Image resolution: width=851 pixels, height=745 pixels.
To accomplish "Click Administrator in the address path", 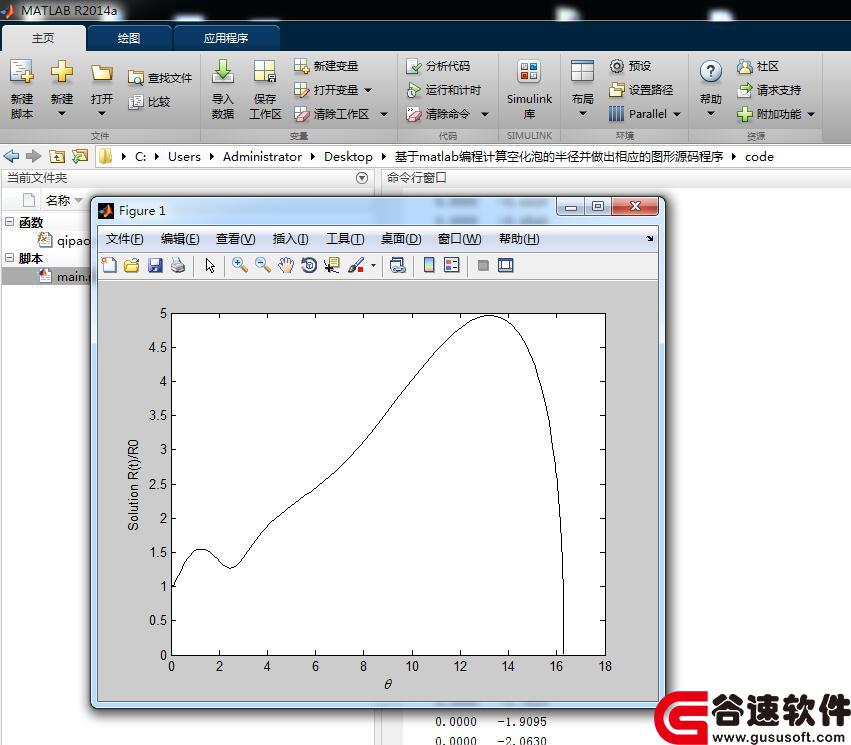I will point(262,157).
